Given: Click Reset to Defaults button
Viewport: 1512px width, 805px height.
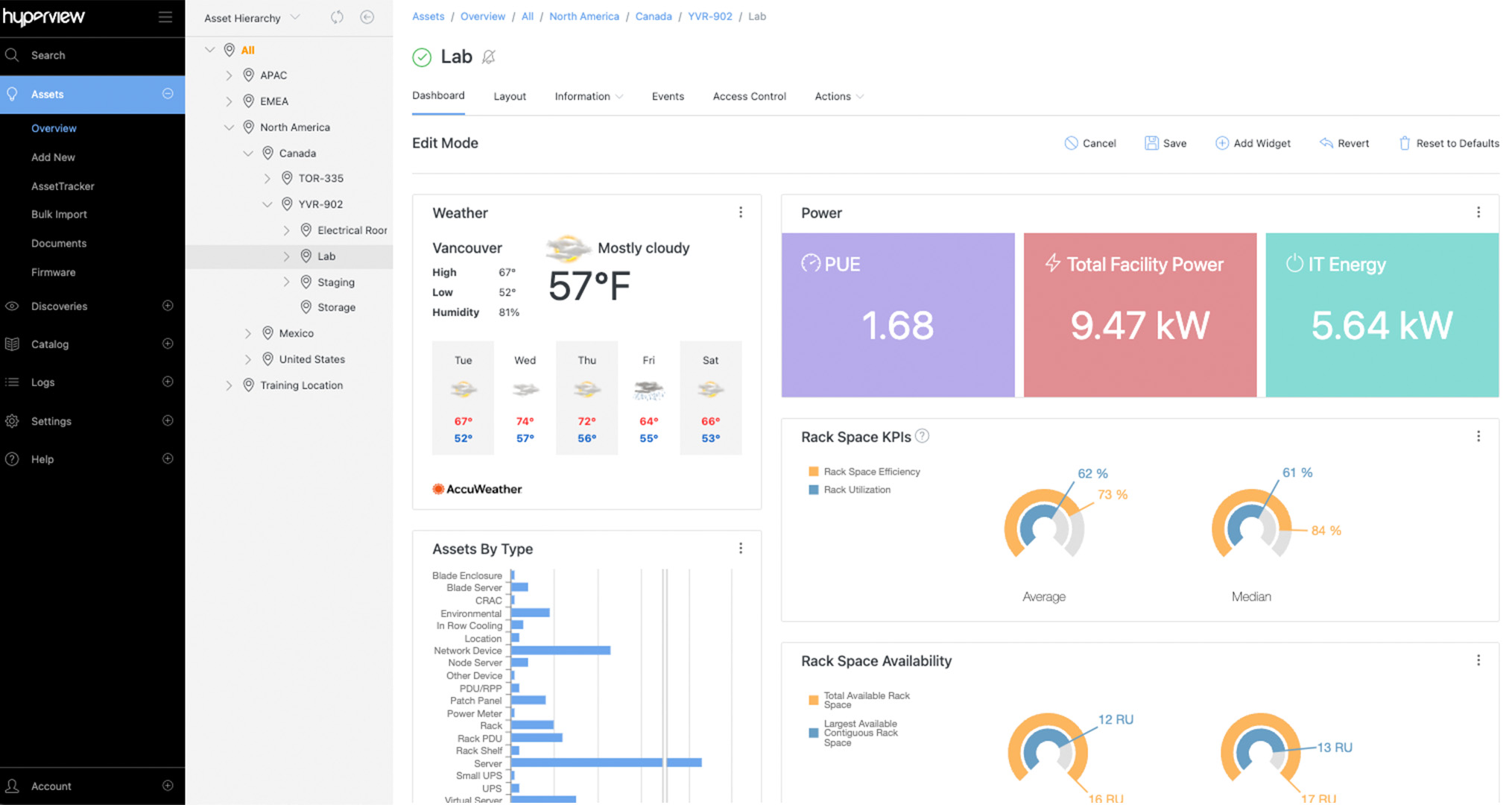Looking at the screenshot, I should pos(1449,143).
